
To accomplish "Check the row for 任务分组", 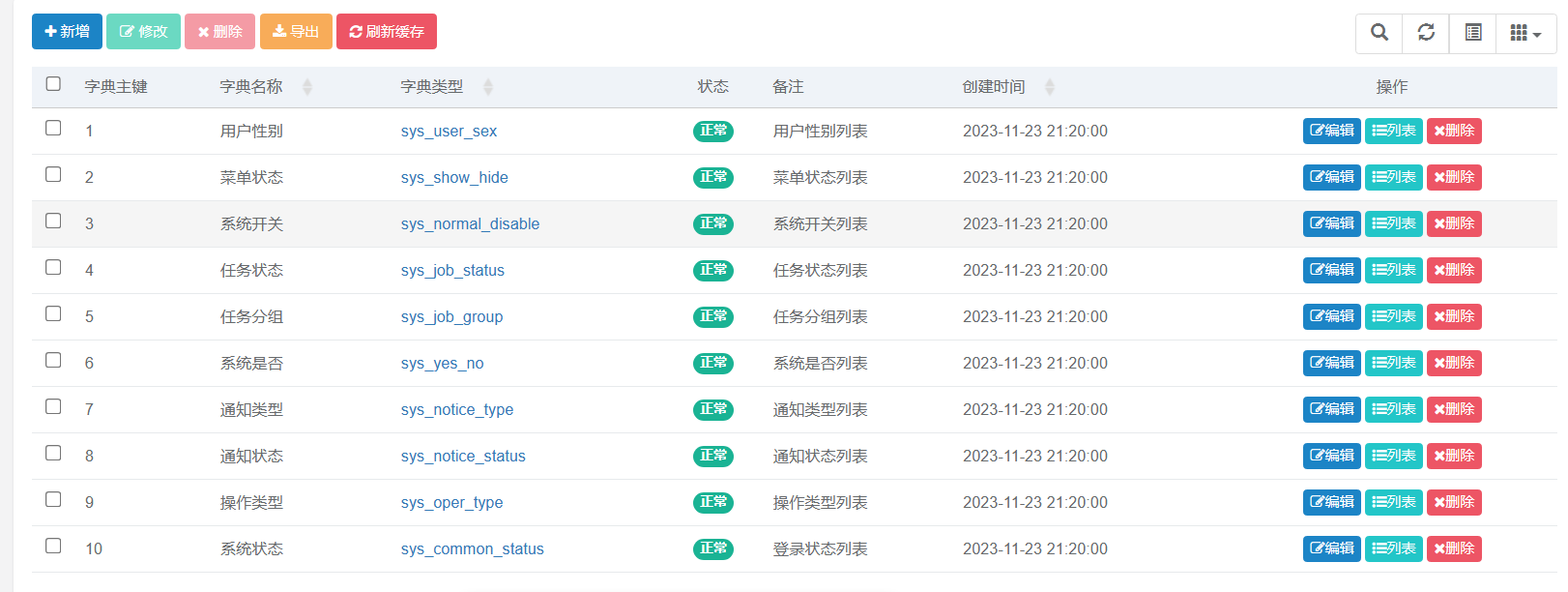I will pos(53,313).
